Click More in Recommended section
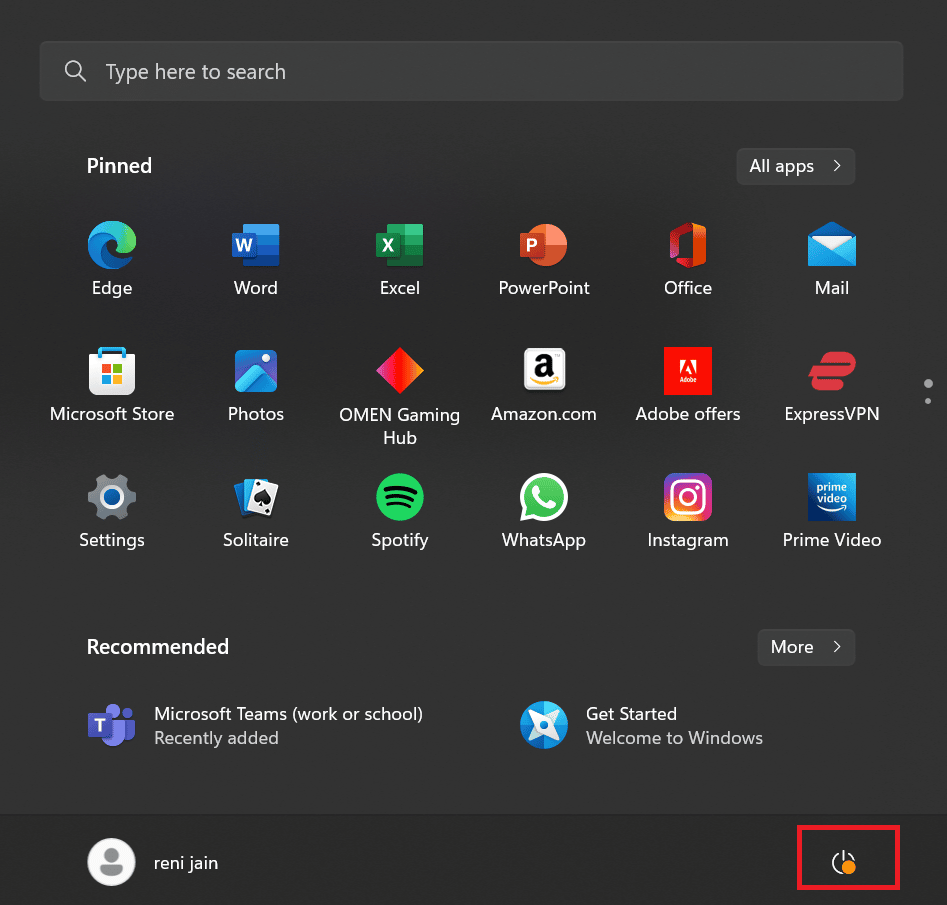This screenshot has width=947, height=905. 806,647
